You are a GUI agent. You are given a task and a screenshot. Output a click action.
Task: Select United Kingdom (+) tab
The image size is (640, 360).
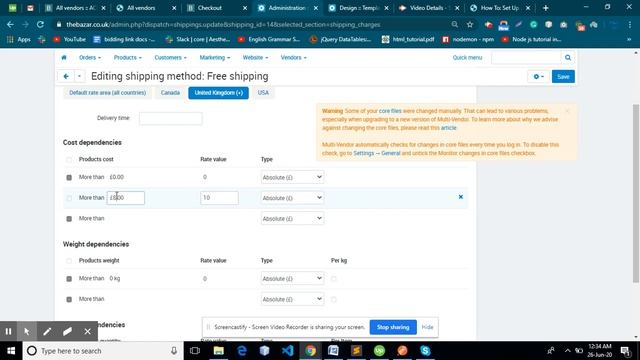click(218, 93)
